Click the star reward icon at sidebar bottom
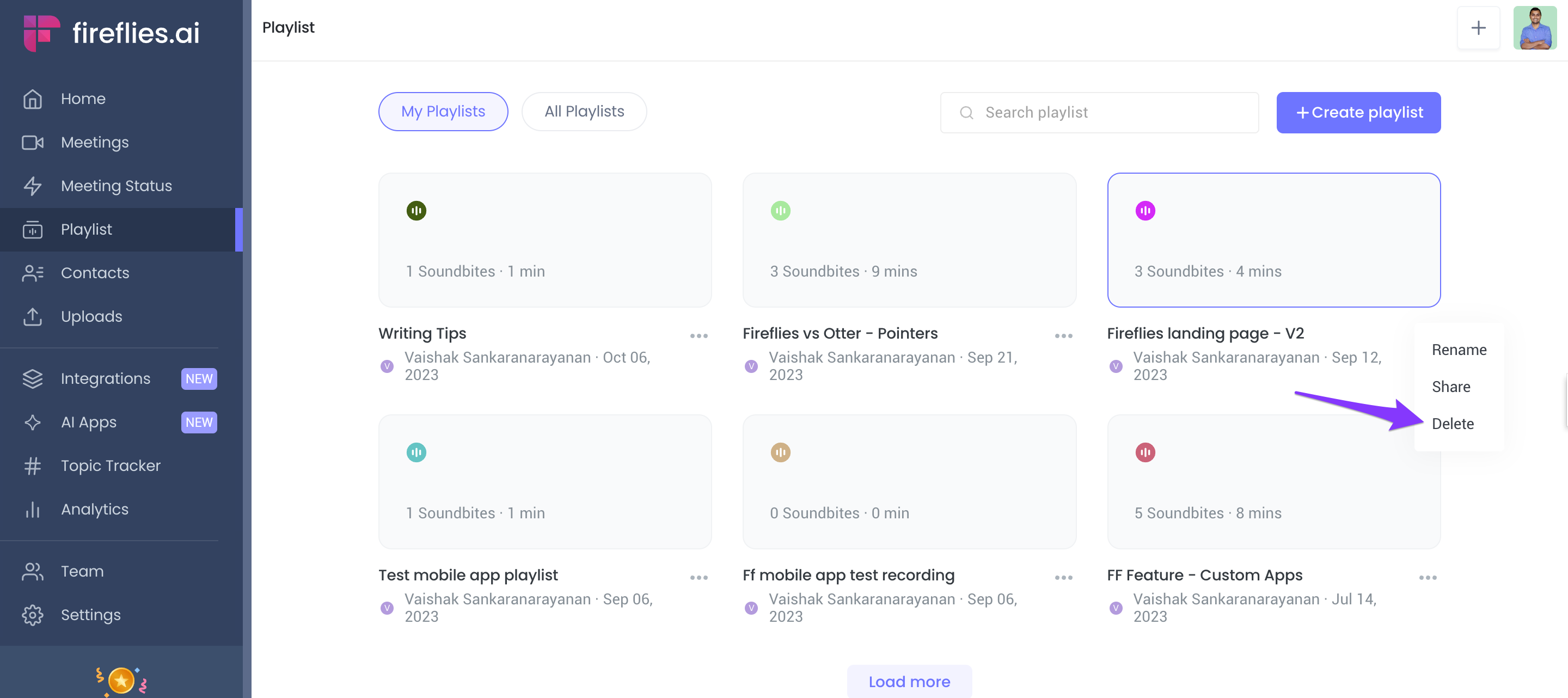This screenshot has height=698, width=1568. pyautogui.click(x=121, y=681)
